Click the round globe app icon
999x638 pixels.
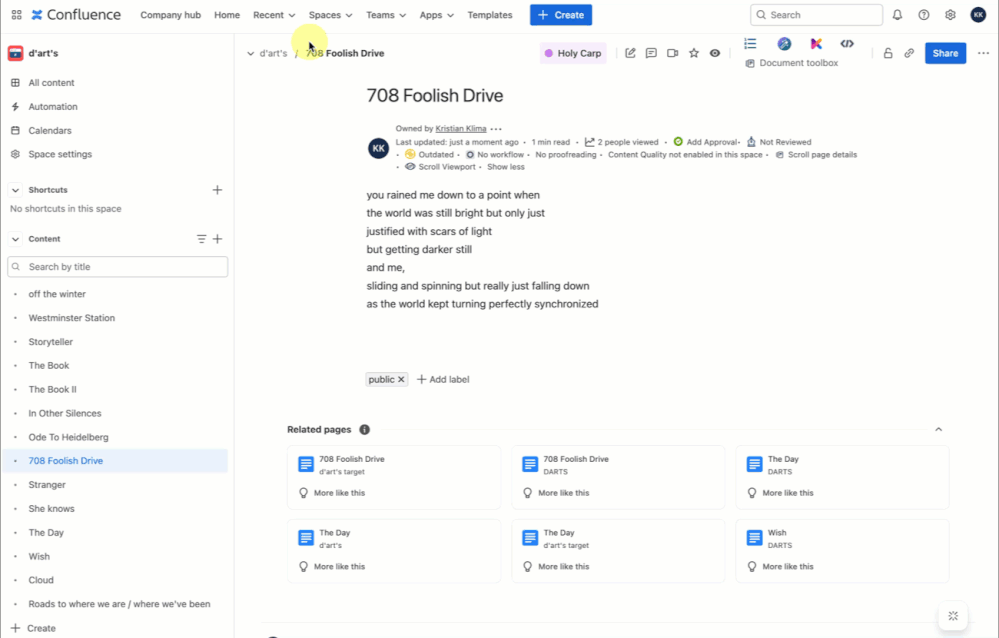point(784,43)
